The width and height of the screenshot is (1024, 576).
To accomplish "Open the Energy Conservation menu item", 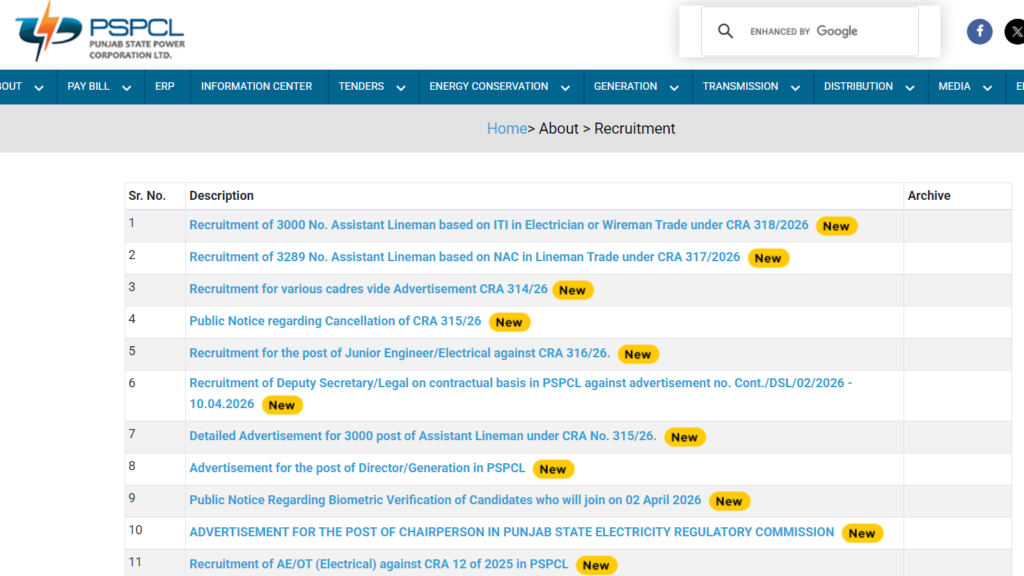I will 488,86.
